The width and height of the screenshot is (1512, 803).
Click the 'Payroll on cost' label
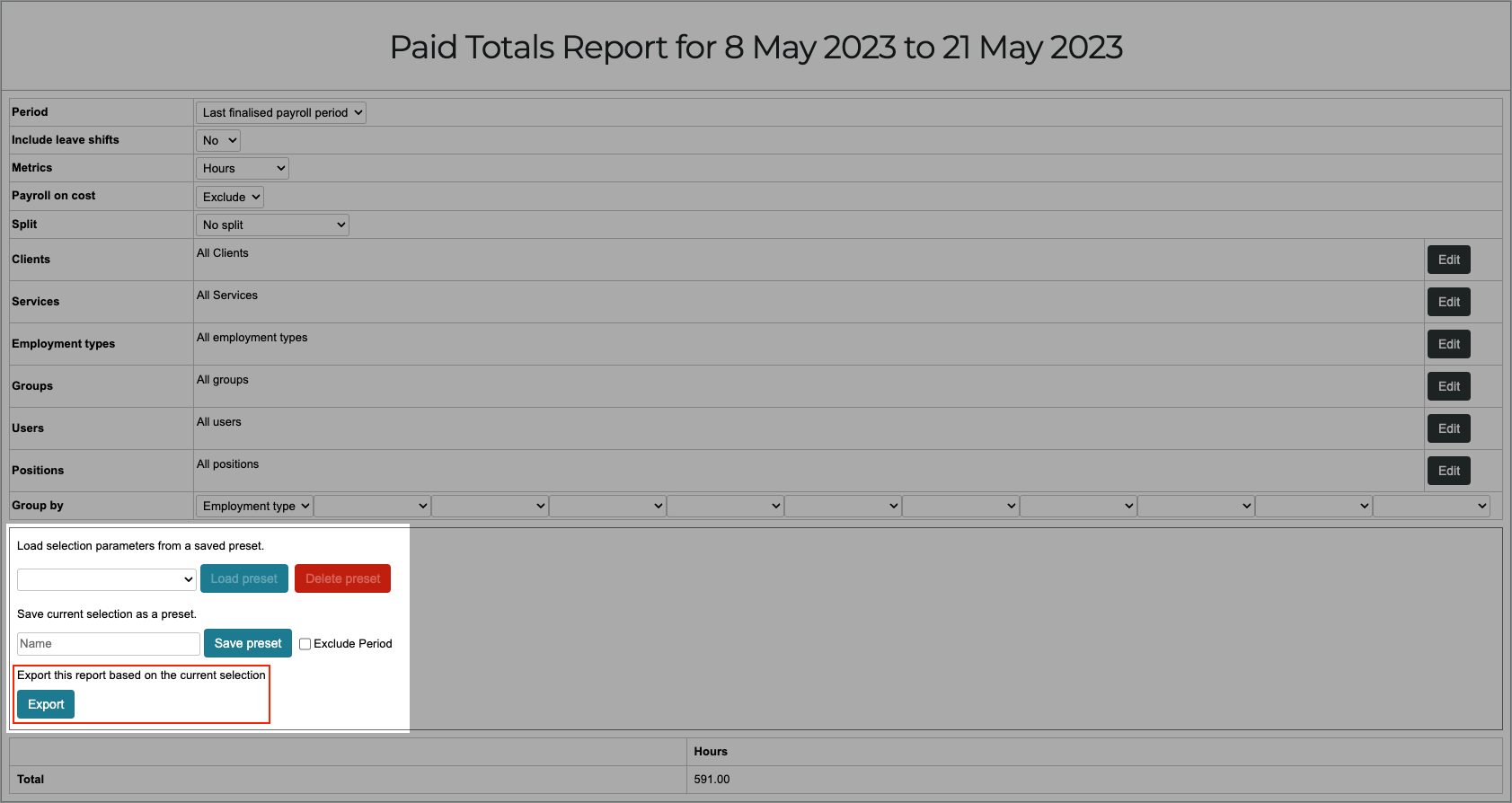(54, 196)
